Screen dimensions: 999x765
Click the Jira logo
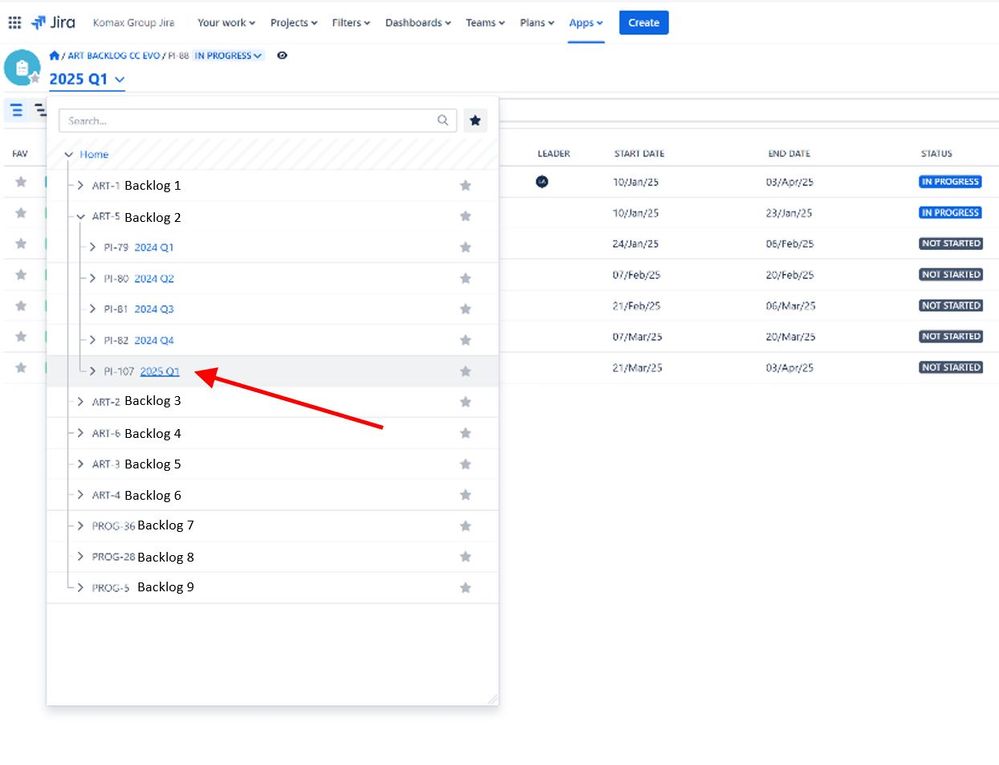click(54, 22)
